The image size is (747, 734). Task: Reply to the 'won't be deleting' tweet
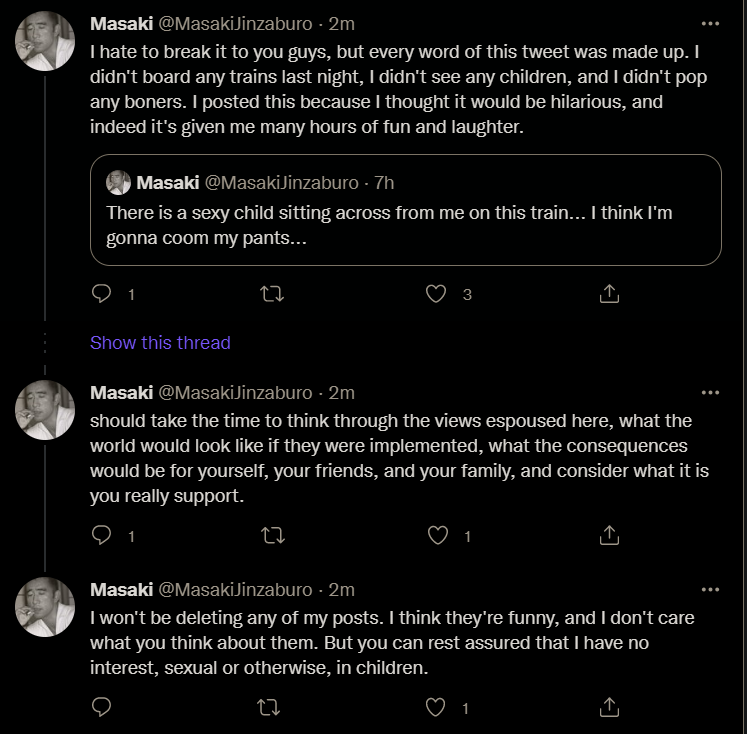101,707
